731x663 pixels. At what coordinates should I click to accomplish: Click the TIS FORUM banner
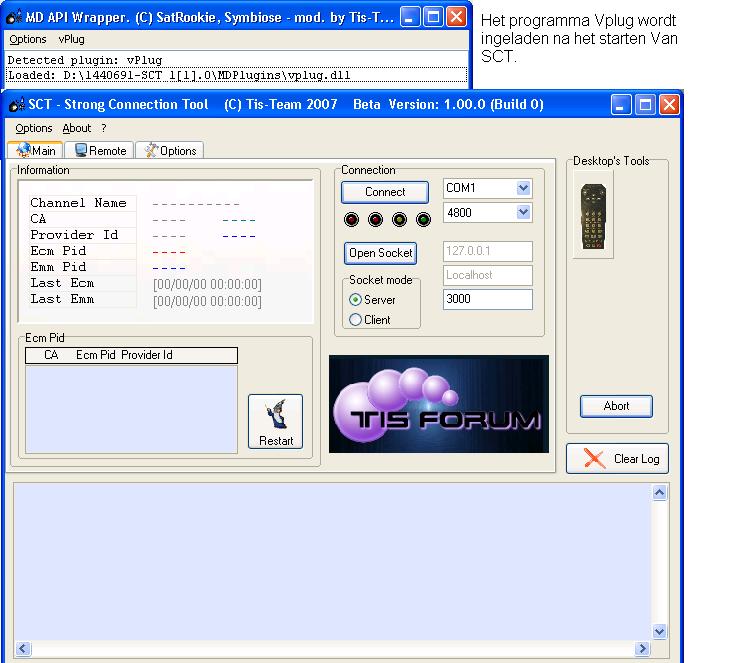(x=439, y=404)
